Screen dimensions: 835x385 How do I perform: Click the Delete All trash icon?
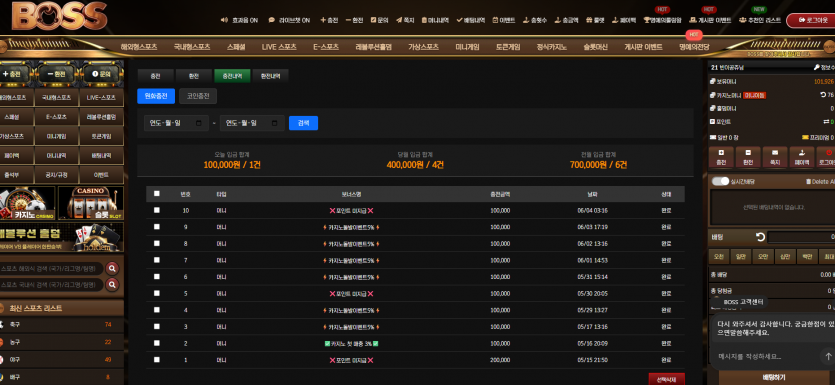click(x=808, y=182)
